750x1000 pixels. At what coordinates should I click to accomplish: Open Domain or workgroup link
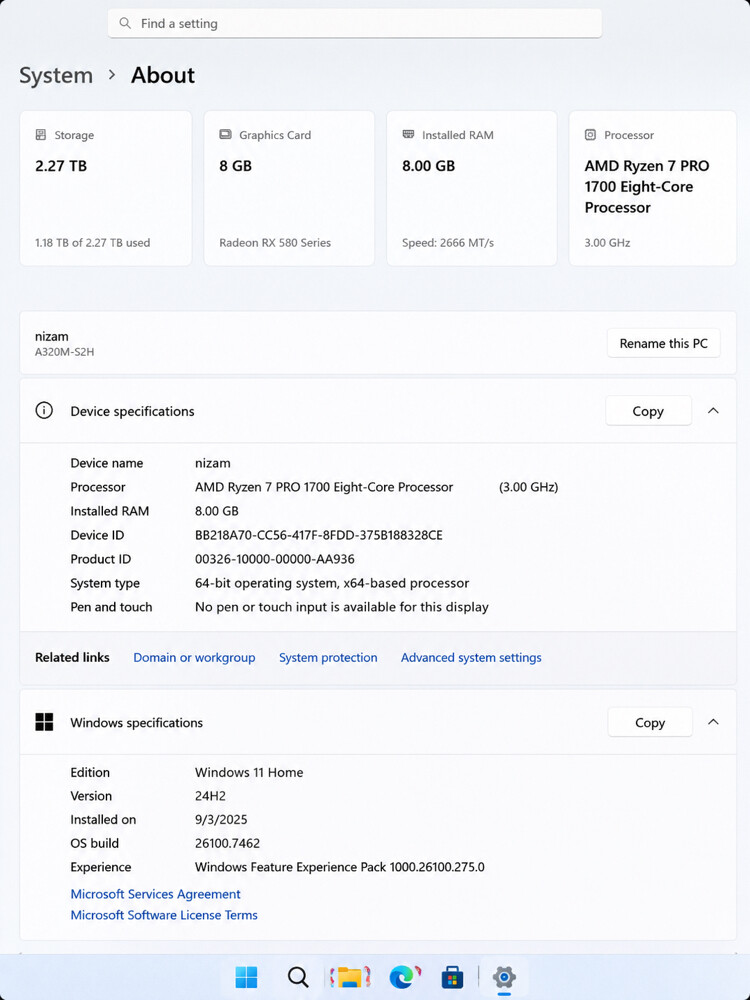(194, 658)
